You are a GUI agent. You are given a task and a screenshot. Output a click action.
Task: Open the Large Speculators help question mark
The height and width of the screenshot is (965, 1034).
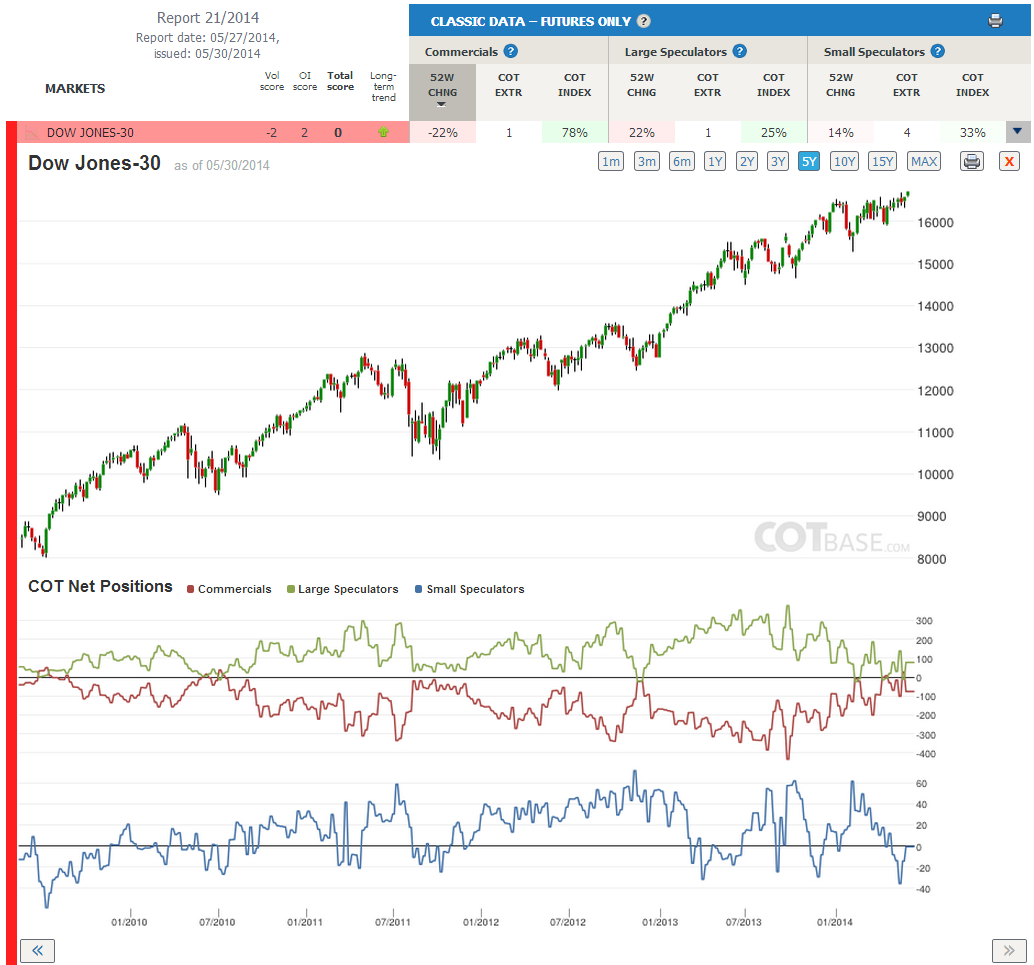[740, 51]
